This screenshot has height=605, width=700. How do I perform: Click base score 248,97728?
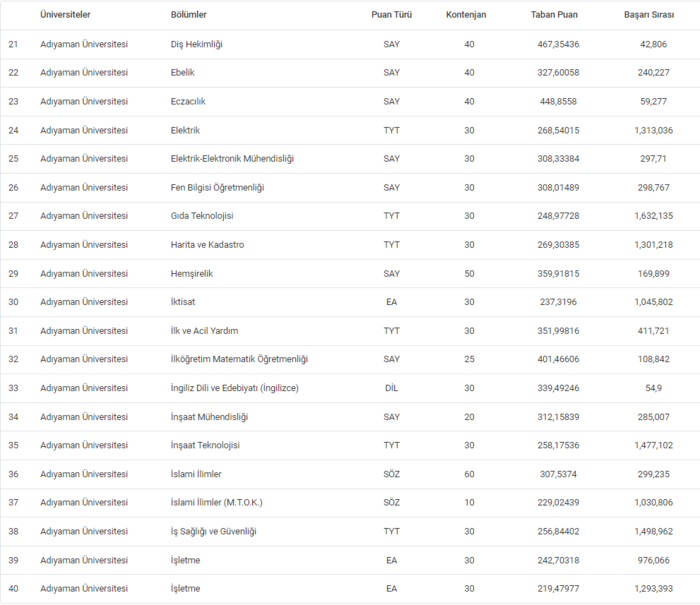click(x=558, y=216)
